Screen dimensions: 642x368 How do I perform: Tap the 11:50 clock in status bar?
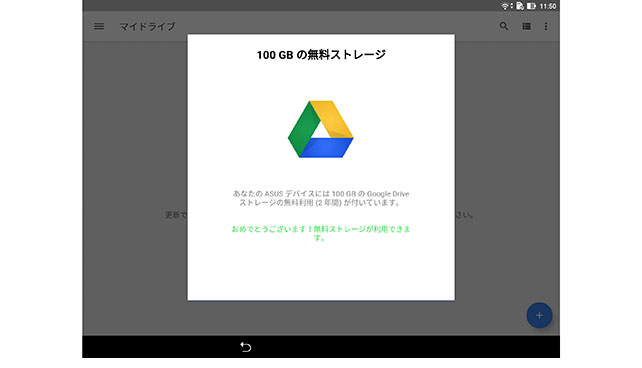click(x=548, y=6)
